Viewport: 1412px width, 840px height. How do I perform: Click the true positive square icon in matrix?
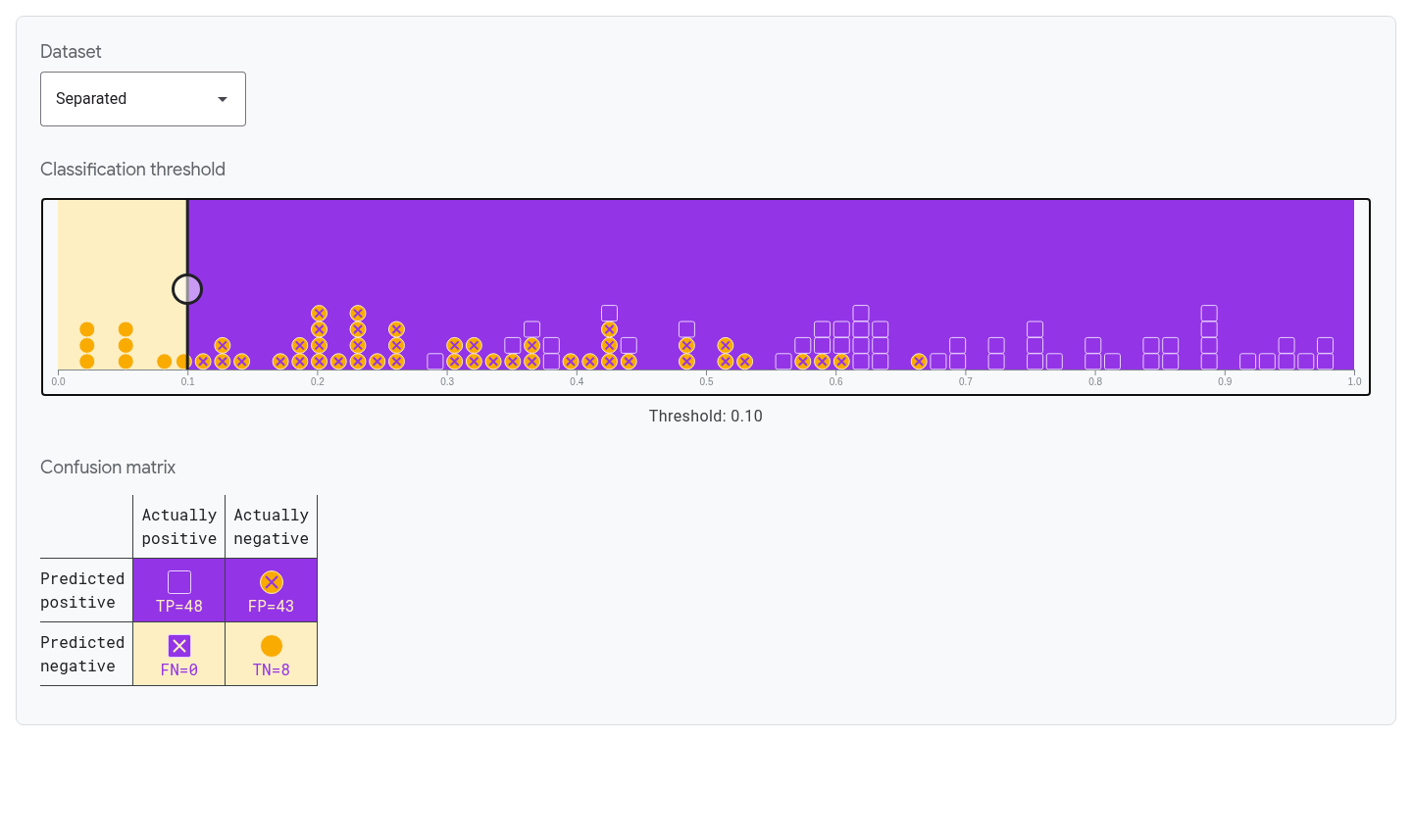point(179,582)
